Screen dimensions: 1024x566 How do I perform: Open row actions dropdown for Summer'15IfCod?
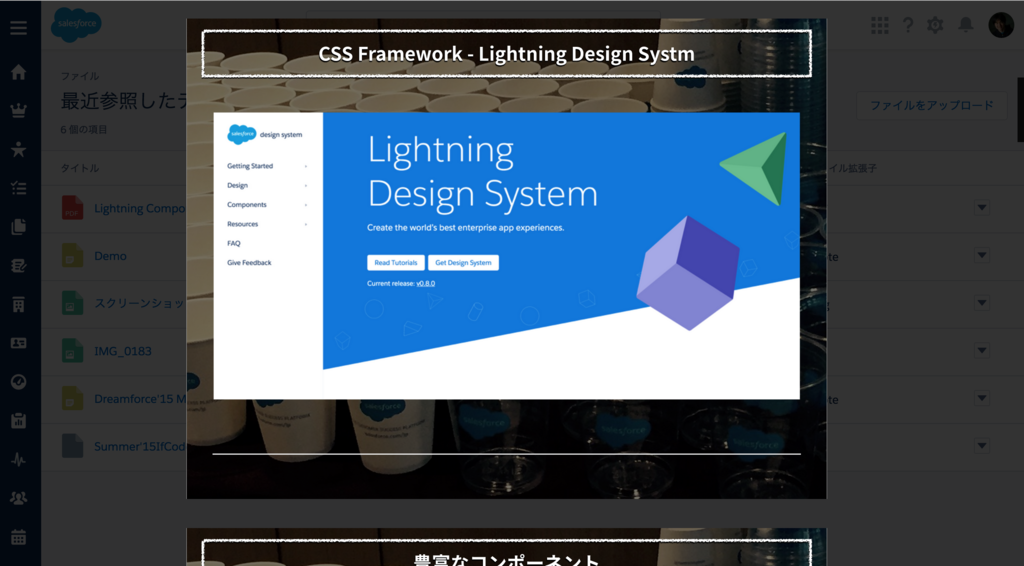pos(982,446)
